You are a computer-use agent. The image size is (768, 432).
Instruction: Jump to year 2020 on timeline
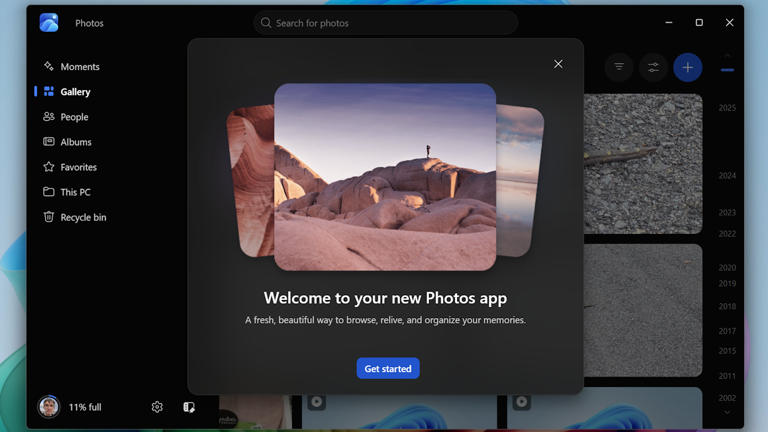pyautogui.click(x=727, y=267)
